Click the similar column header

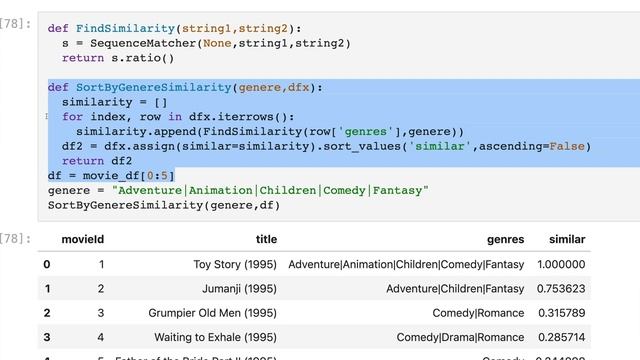coord(567,239)
